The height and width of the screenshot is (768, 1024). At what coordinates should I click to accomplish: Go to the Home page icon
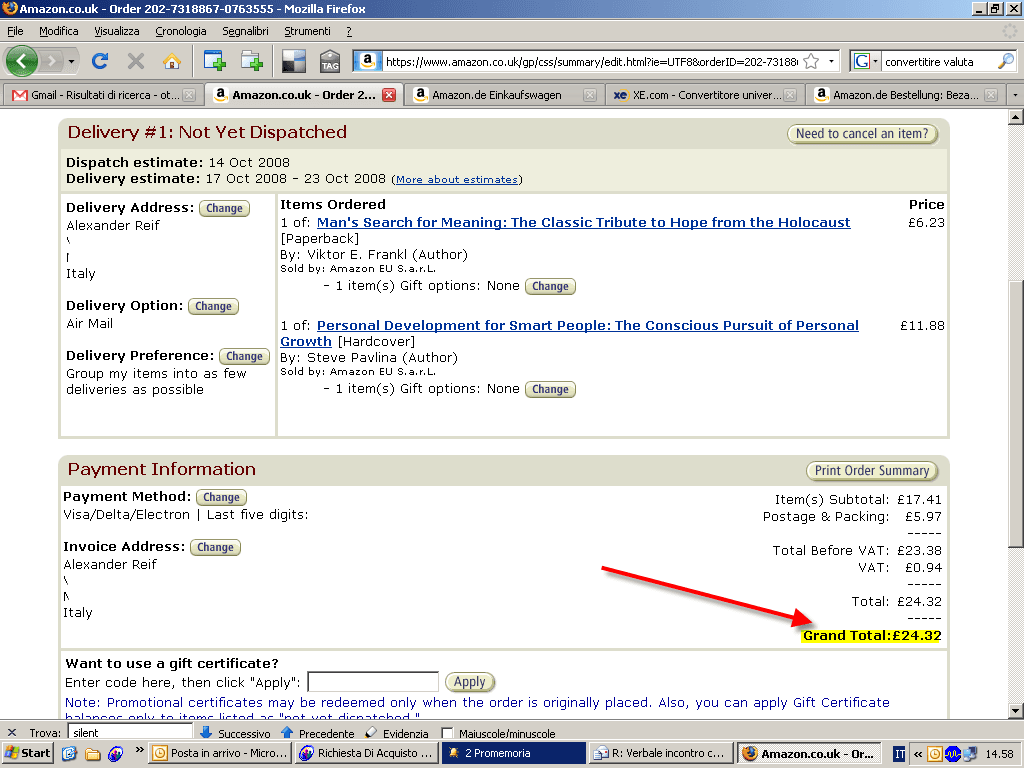[172, 61]
